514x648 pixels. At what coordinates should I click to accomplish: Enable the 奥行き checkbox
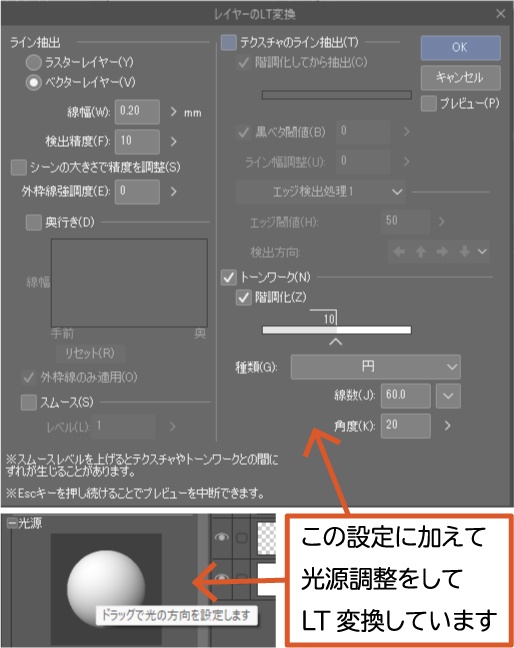33,222
